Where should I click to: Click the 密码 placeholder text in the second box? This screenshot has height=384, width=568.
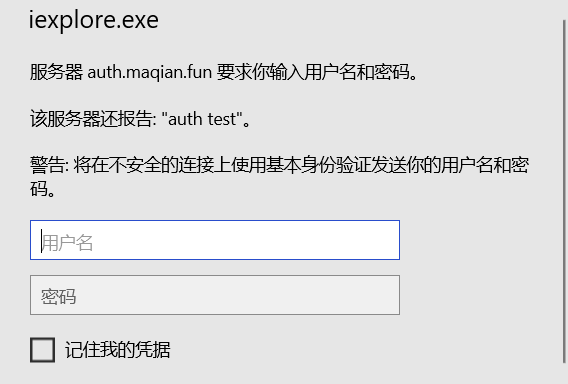click(58, 297)
